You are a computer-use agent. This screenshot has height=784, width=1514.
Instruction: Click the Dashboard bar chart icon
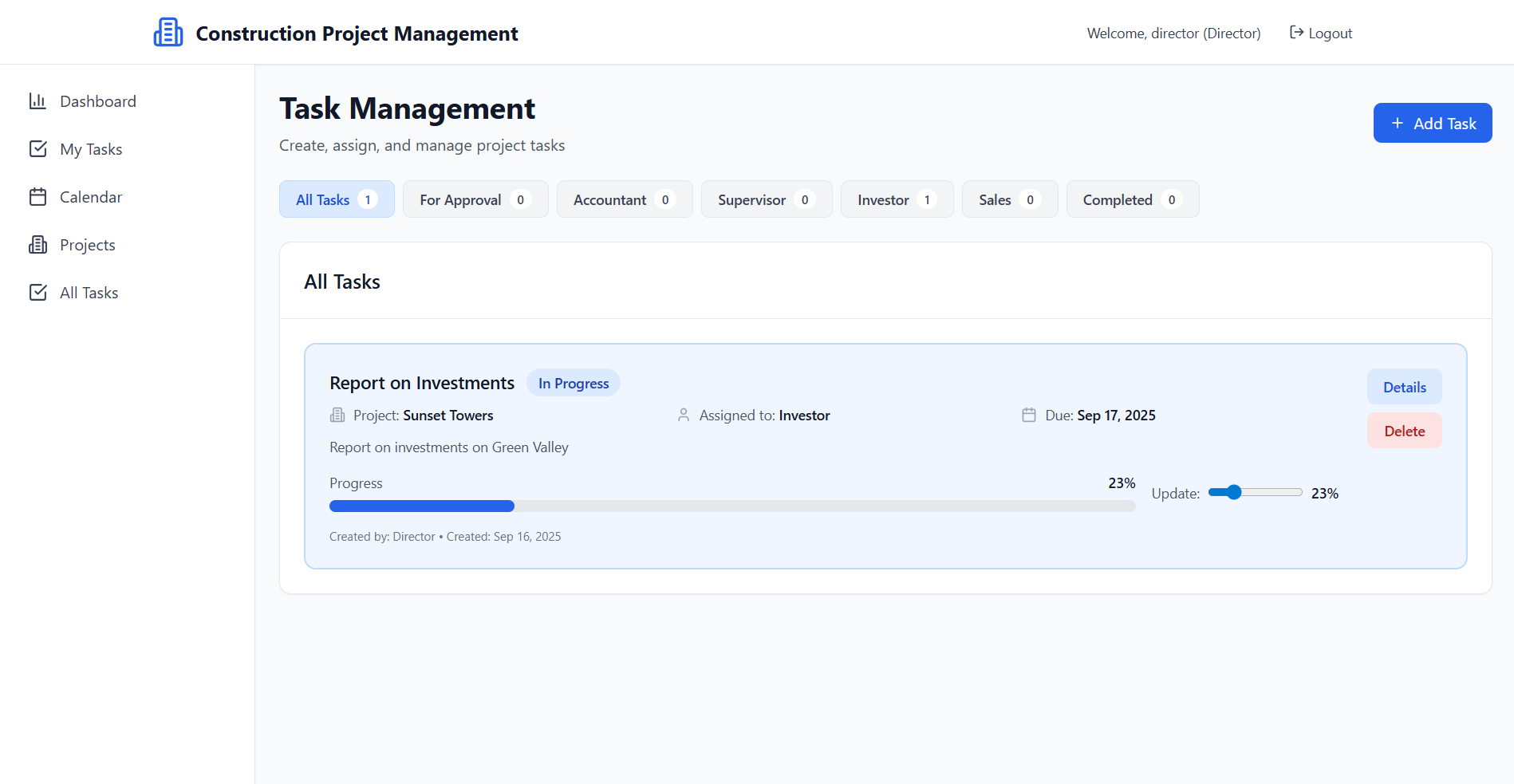coord(37,101)
